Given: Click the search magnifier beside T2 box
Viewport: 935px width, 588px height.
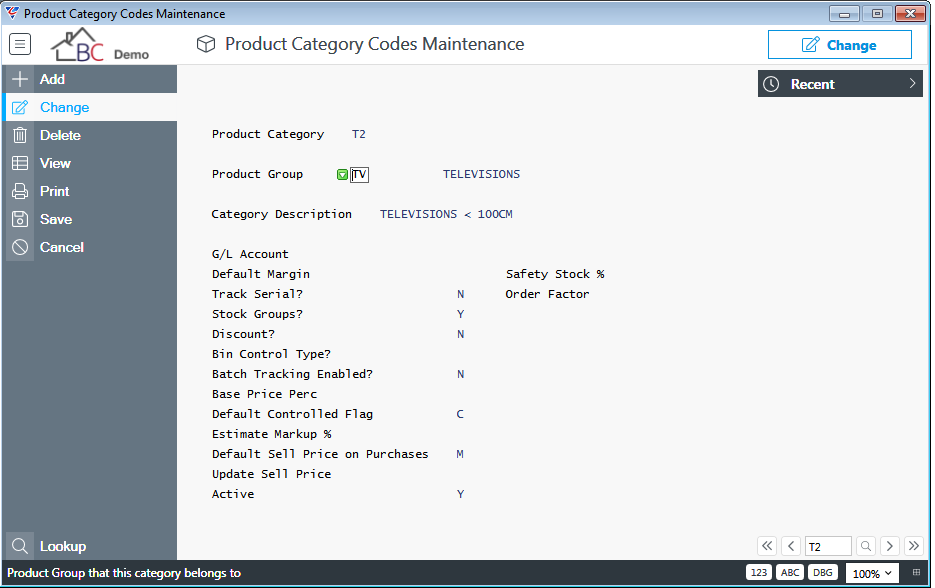Looking at the screenshot, I should tap(866, 546).
